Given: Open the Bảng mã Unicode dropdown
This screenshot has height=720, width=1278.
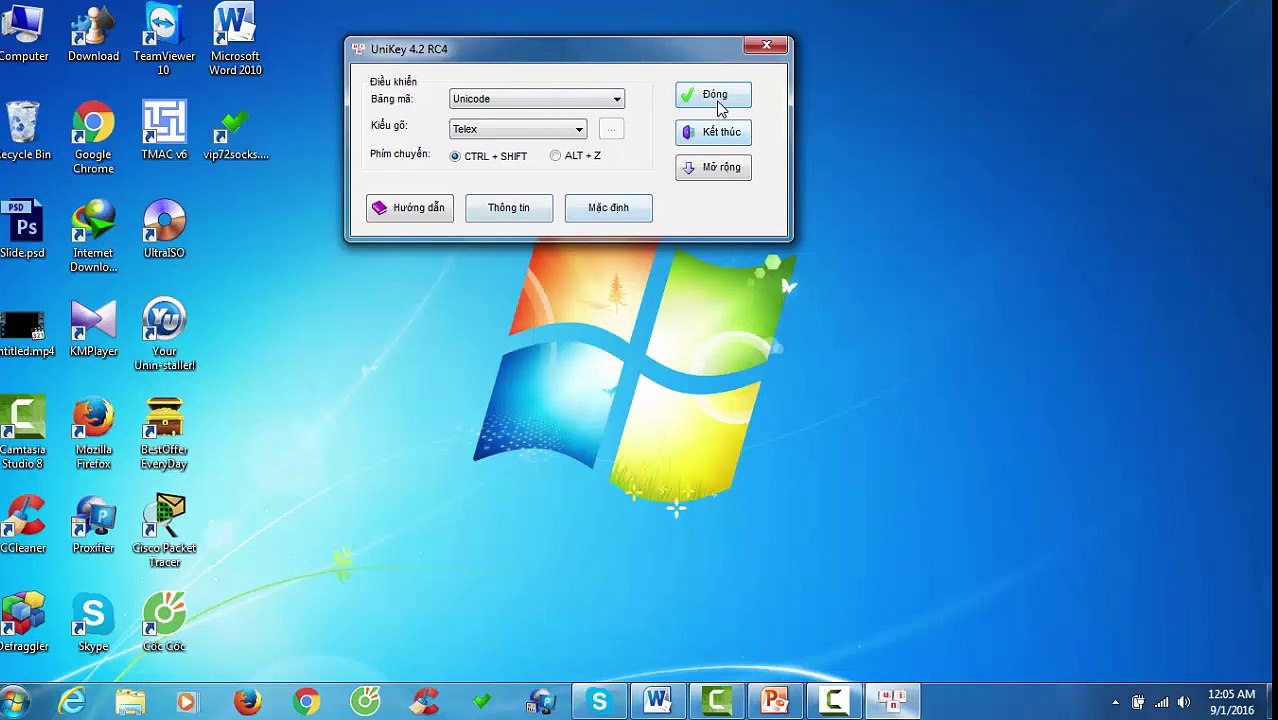Looking at the screenshot, I should point(537,99).
